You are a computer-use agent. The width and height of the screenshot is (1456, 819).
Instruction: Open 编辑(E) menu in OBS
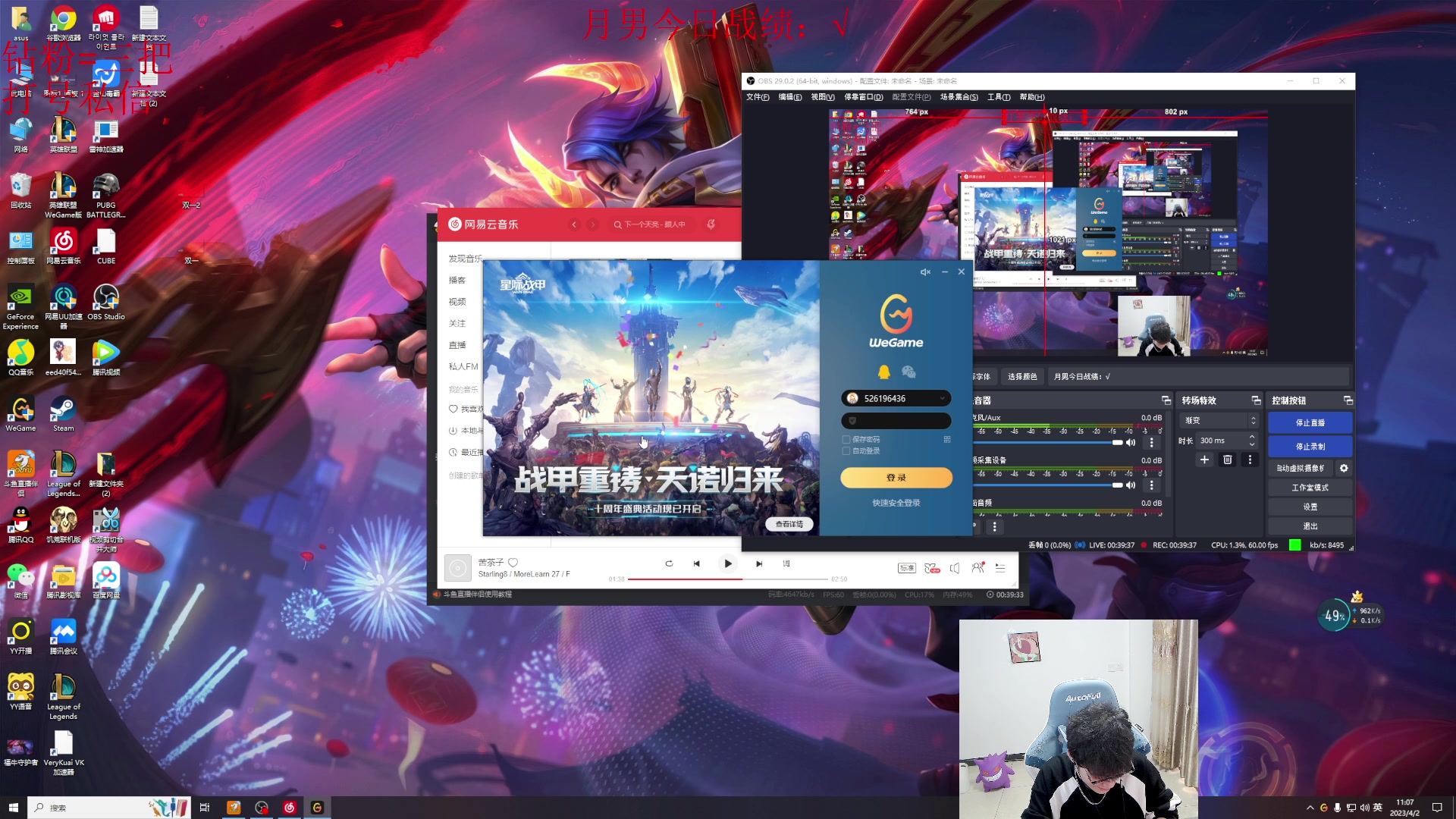click(790, 97)
